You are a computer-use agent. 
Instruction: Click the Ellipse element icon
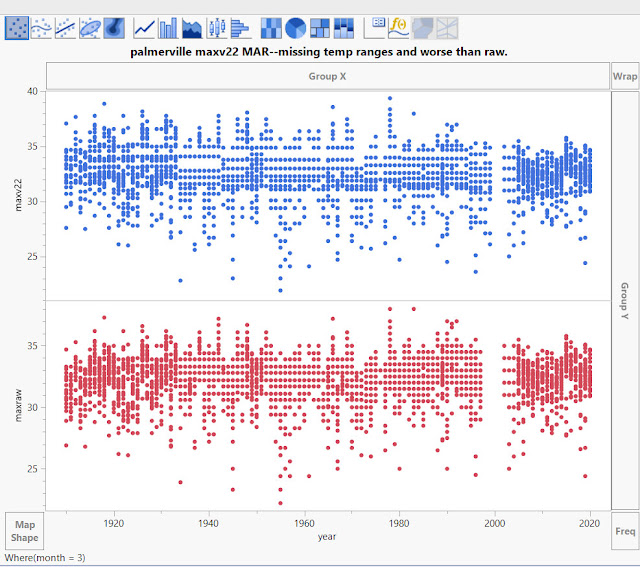pos(90,28)
